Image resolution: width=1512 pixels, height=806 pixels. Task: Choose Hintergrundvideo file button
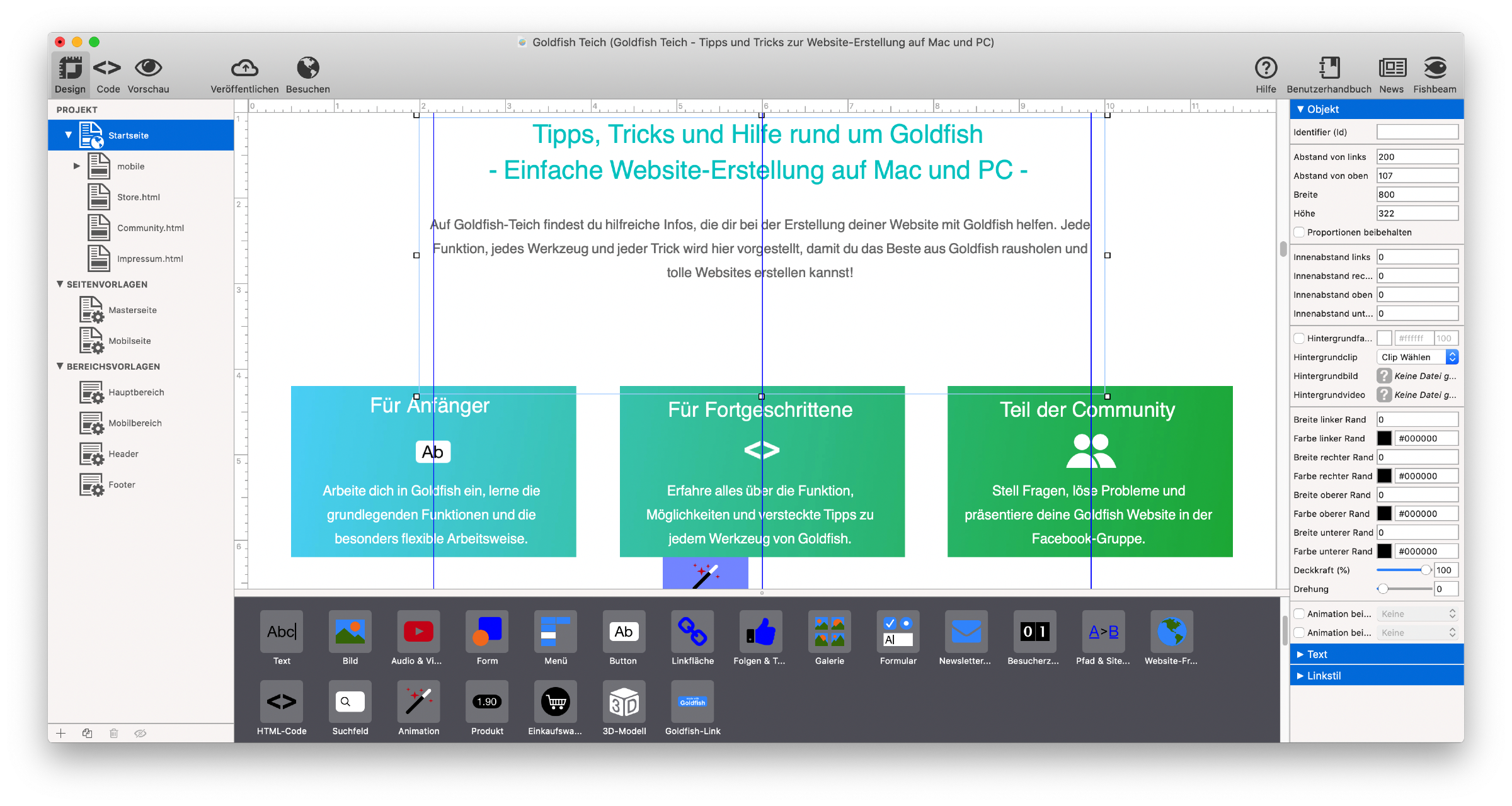[1384, 395]
